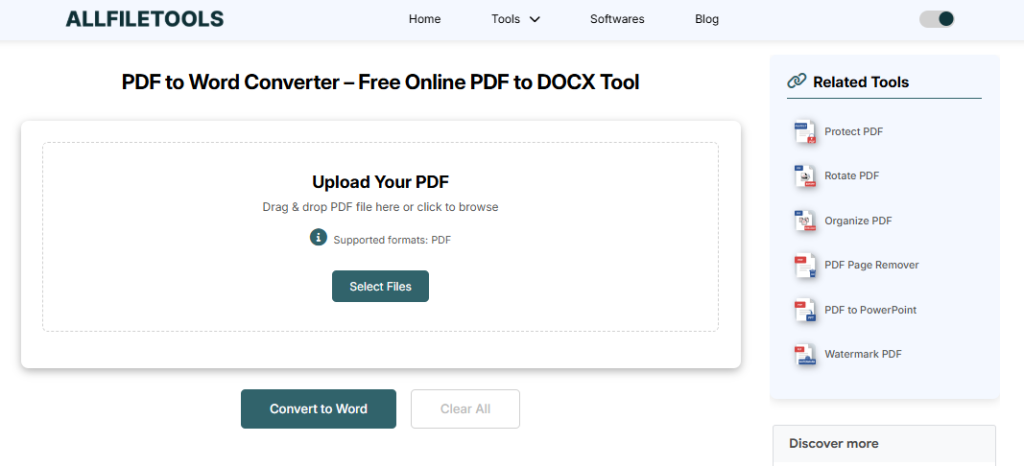The image size is (1024, 466).
Task: Open the Home menu item
Action: 425,19
